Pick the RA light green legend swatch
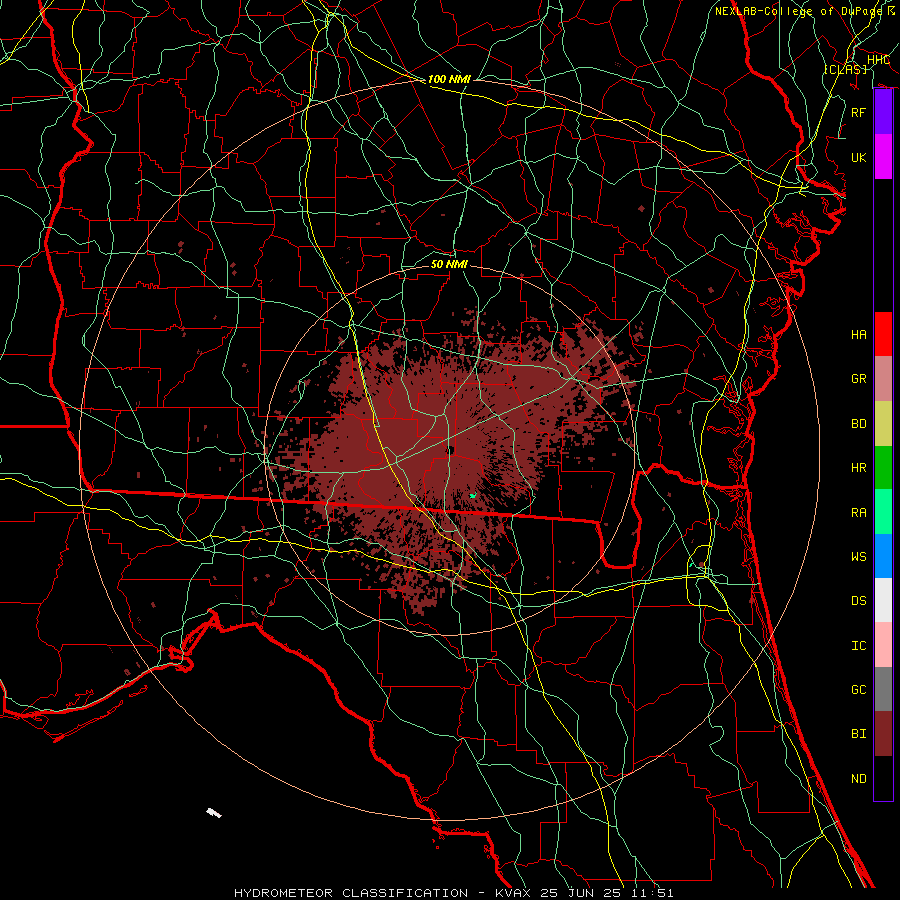This screenshot has width=900, height=900. 883,511
